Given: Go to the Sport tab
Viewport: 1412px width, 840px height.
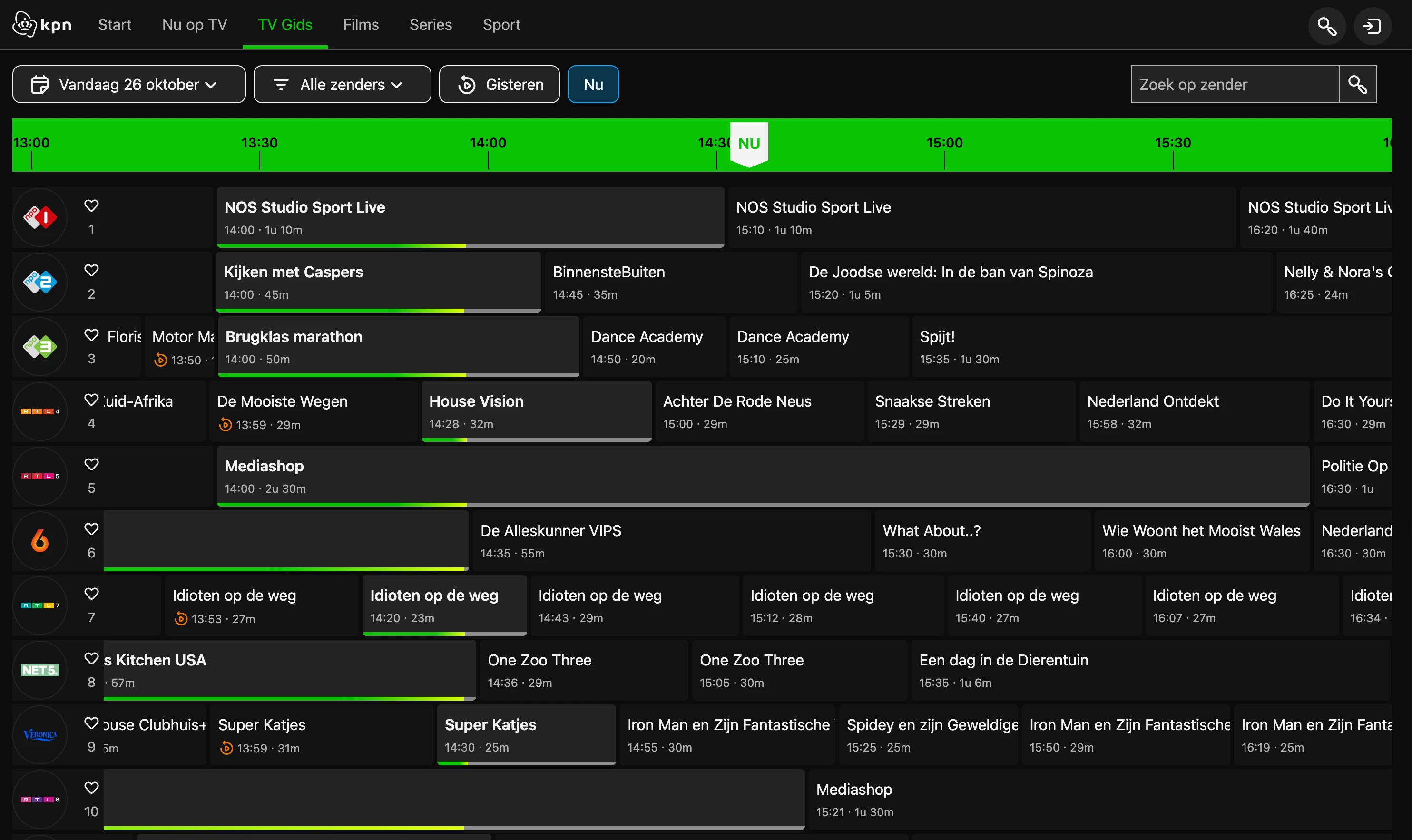Looking at the screenshot, I should point(501,25).
